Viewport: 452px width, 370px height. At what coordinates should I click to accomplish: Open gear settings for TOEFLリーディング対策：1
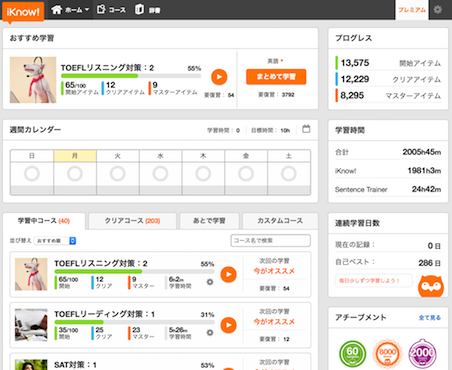coord(210,333)
